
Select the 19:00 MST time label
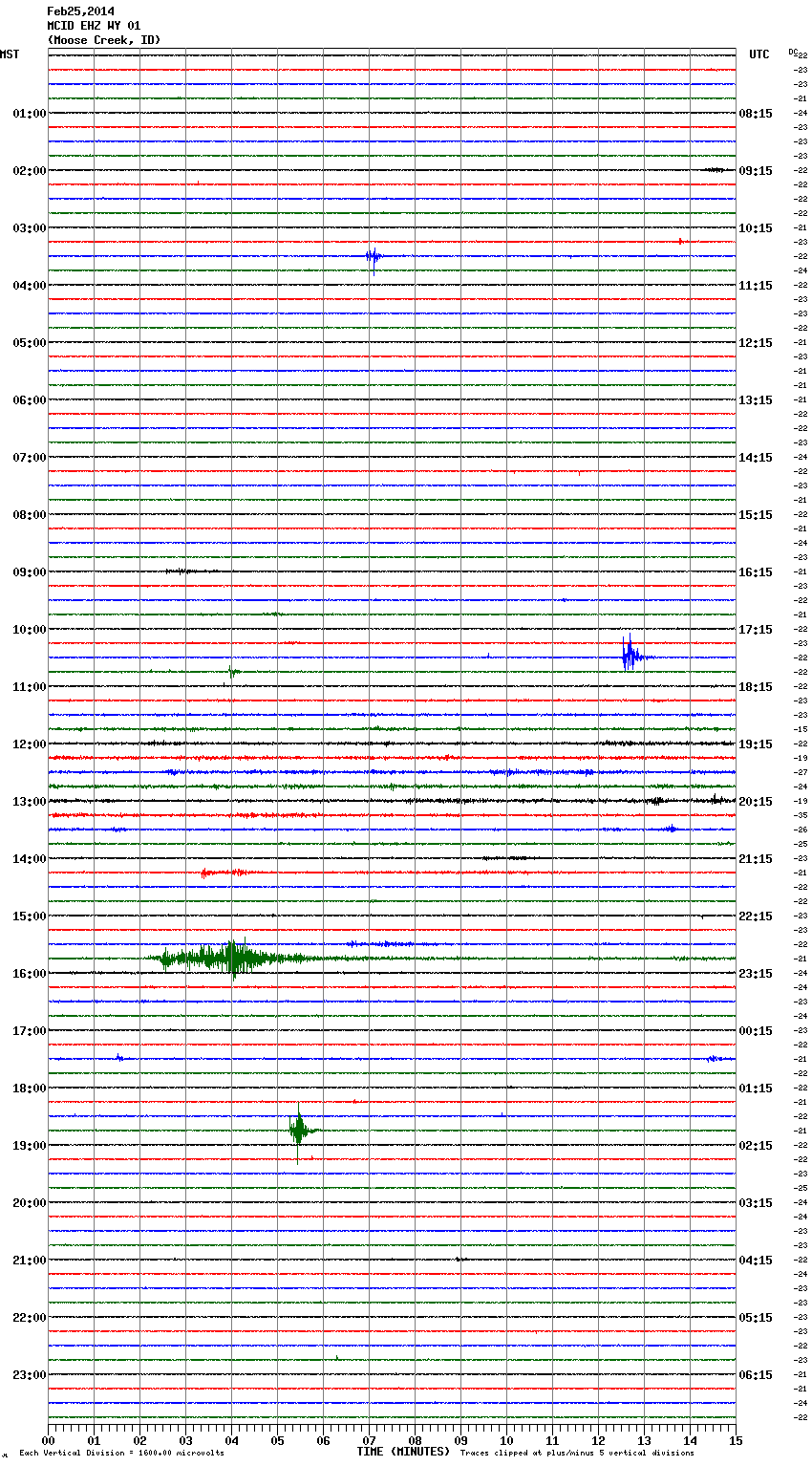pyautogui.click(x=29, y=1146)
